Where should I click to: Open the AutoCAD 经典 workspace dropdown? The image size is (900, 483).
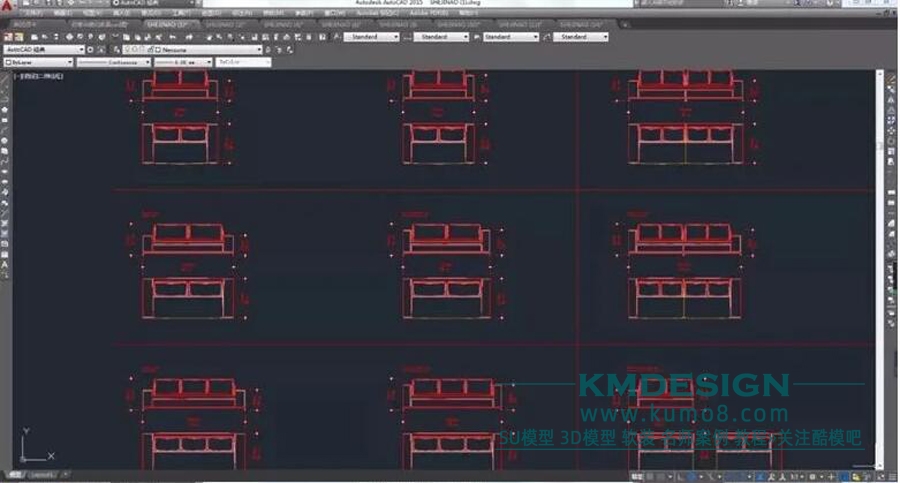point(44,49)
